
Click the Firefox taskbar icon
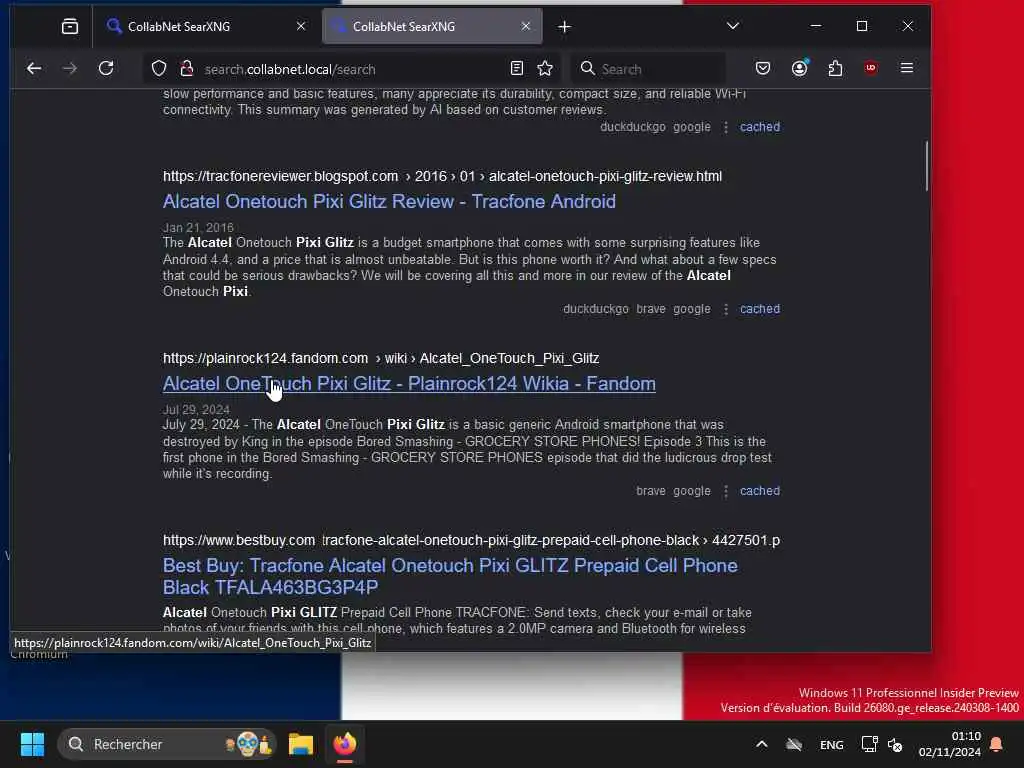[345, 744]
